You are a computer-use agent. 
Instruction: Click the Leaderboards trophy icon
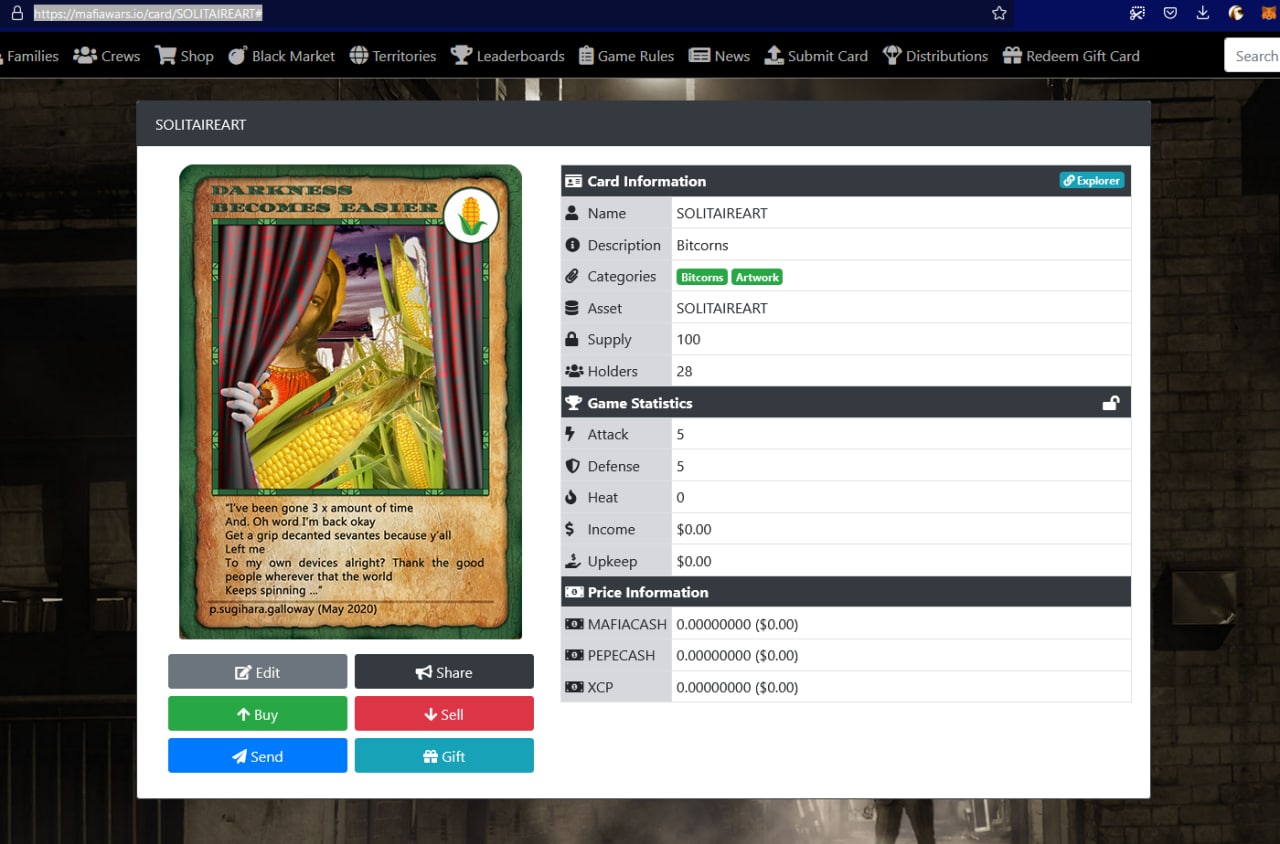point(461,56)
